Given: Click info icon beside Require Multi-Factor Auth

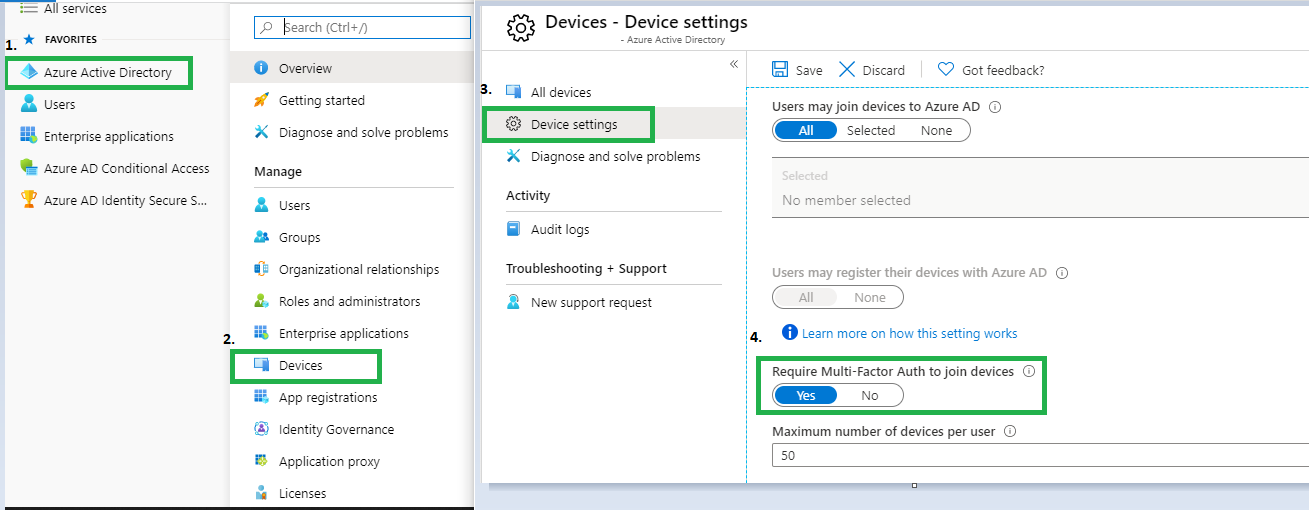Looking at the screenshot, I should pyautogui.click(x=1029, y=371).
